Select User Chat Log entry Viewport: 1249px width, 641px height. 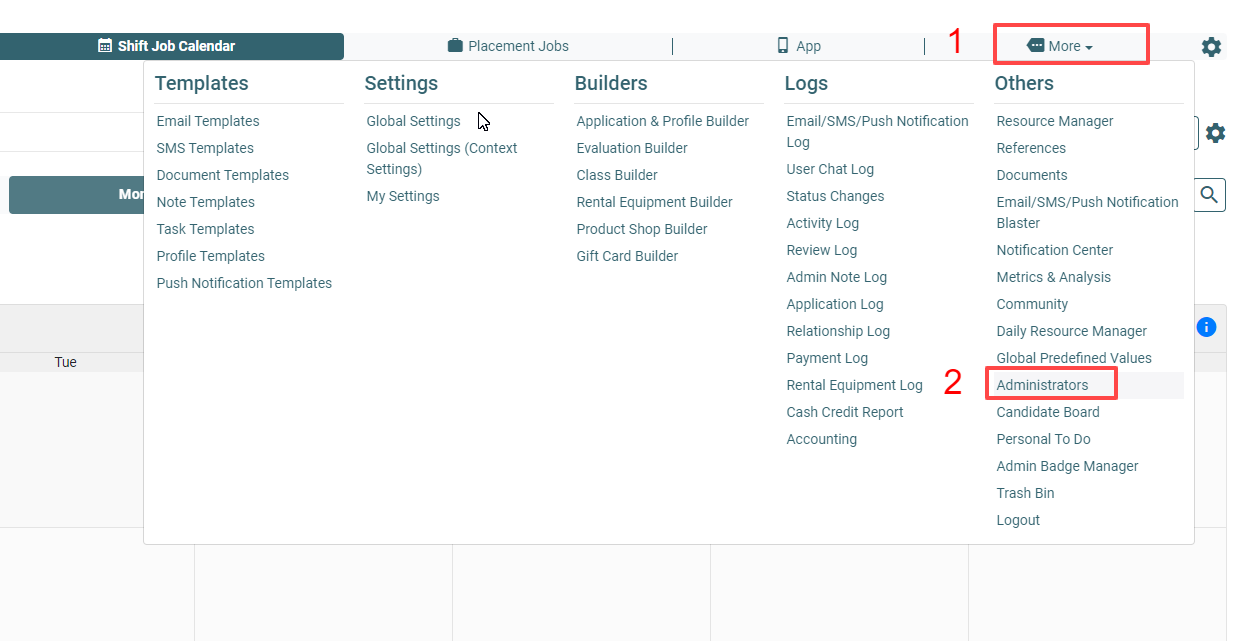[830, 169]
